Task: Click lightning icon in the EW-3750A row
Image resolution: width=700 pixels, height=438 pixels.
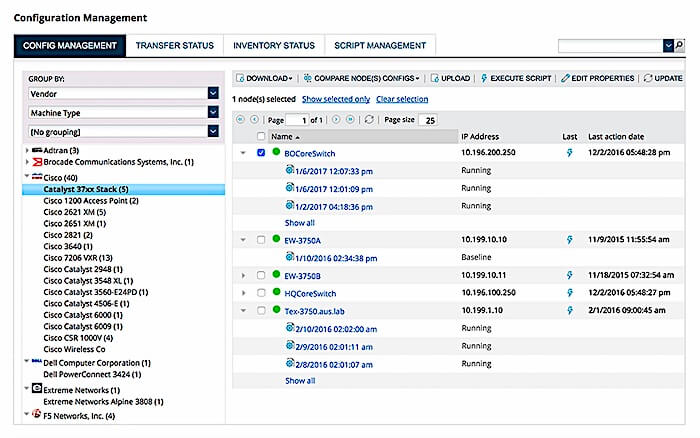Action: [570, 240]
